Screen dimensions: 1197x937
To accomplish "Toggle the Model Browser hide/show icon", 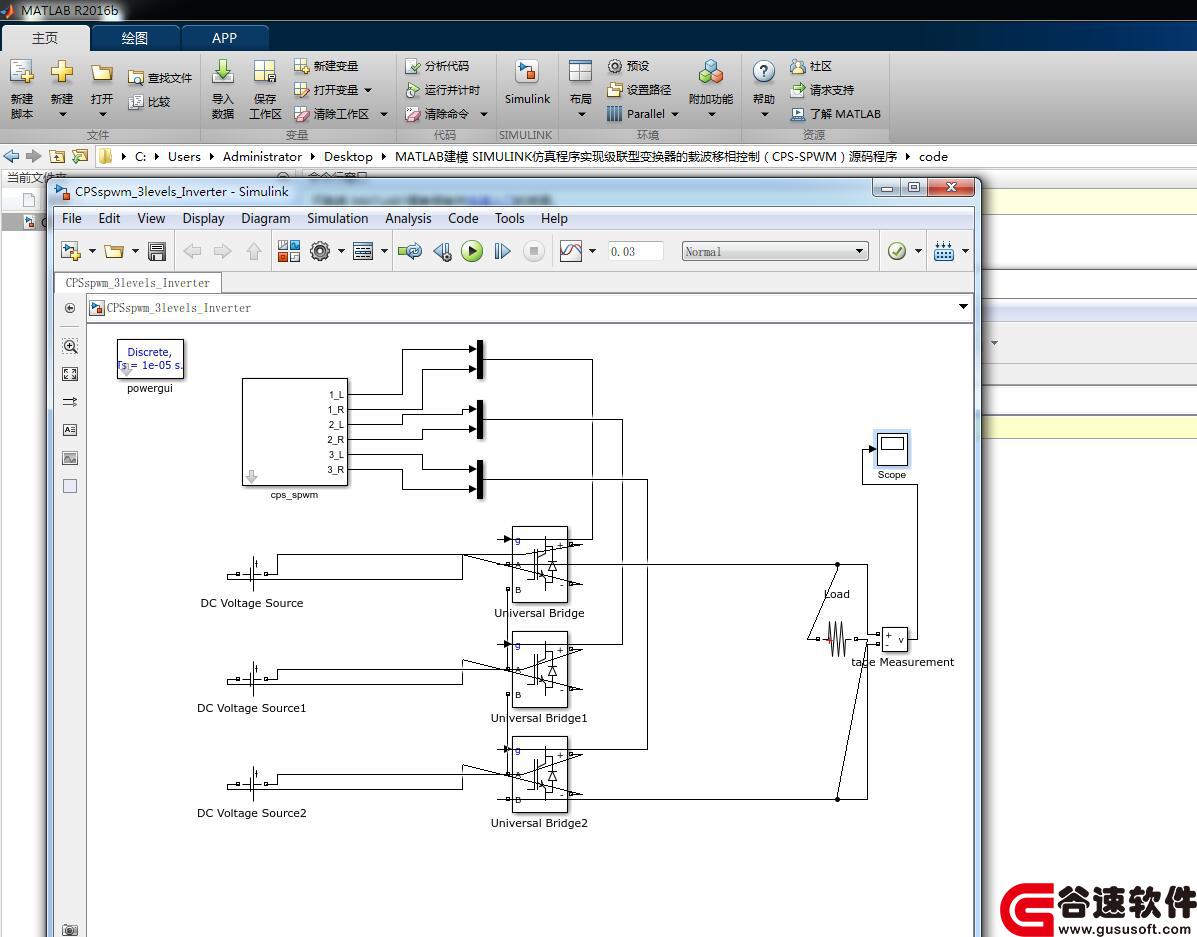I will (x=69, y=308).
